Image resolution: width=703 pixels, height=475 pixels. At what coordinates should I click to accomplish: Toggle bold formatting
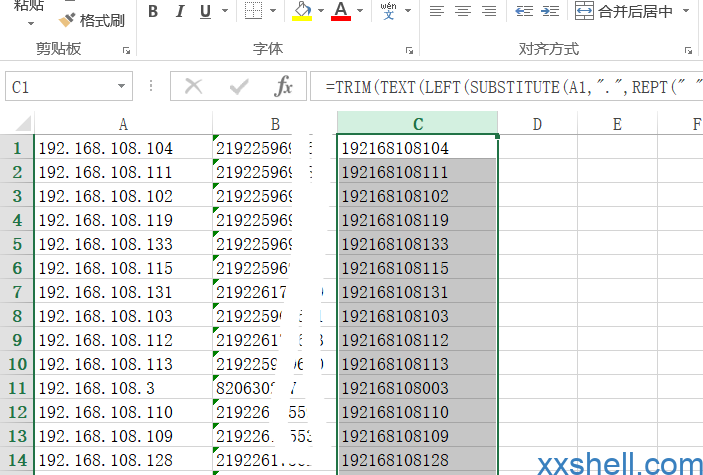coord(153,12)
